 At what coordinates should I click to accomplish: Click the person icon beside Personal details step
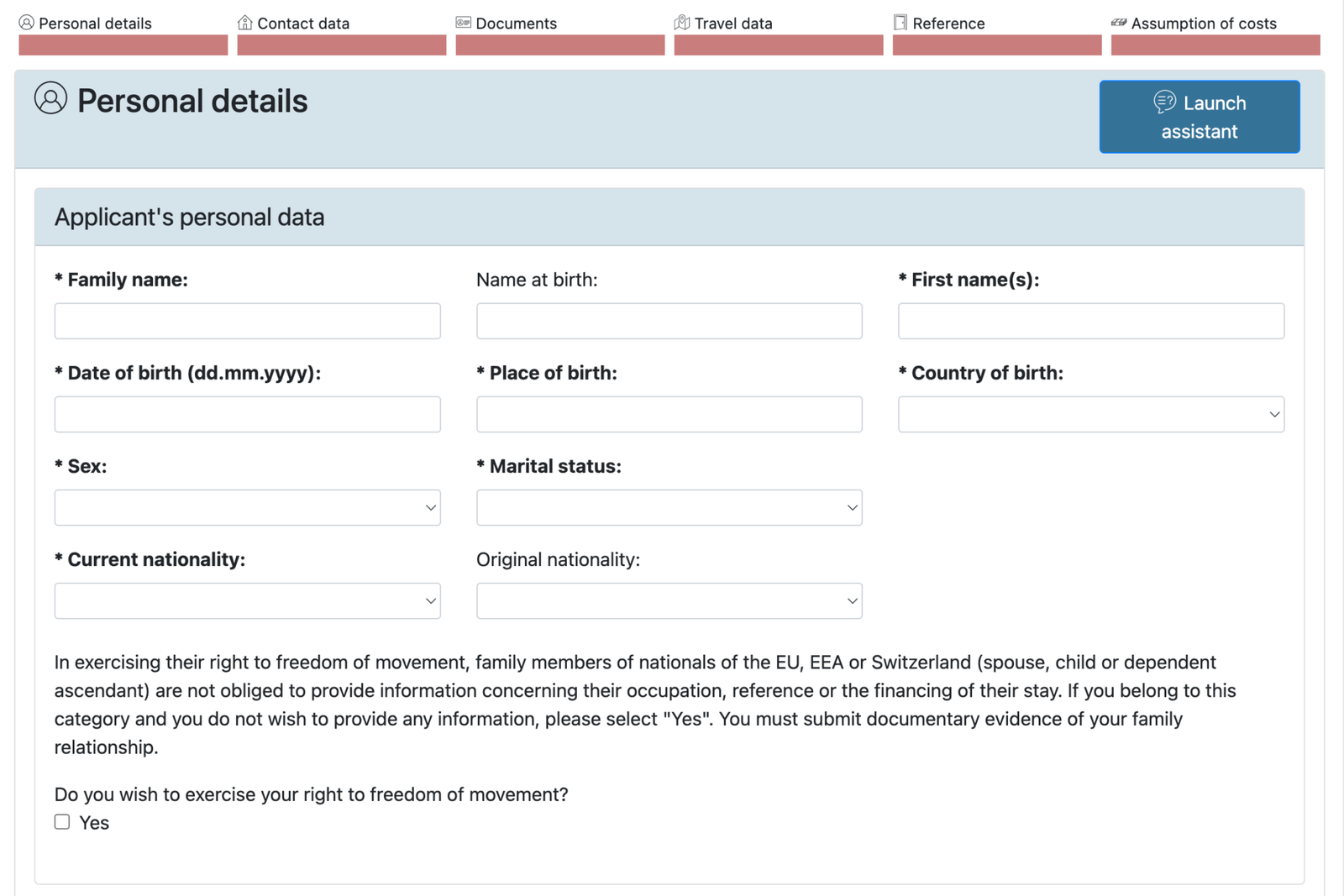pos(28,22)
